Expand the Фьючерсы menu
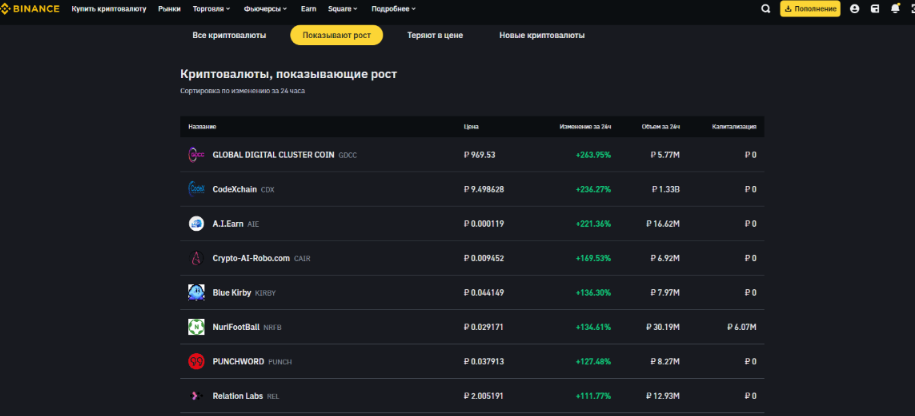 pyautogui.click(x=265, y=9)
